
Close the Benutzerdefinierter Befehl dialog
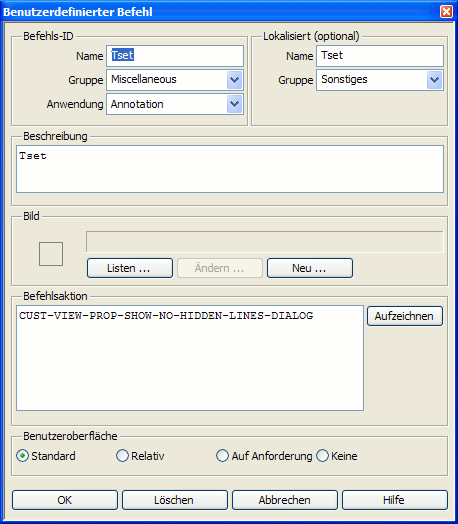[x=446, y=12]
